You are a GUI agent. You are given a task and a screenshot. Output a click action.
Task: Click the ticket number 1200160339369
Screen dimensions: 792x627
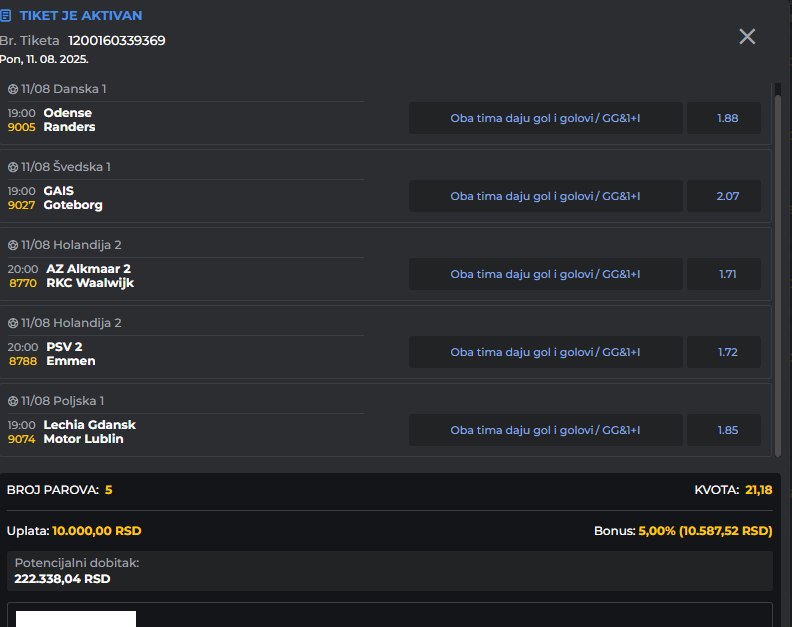[x=117, y=41]
